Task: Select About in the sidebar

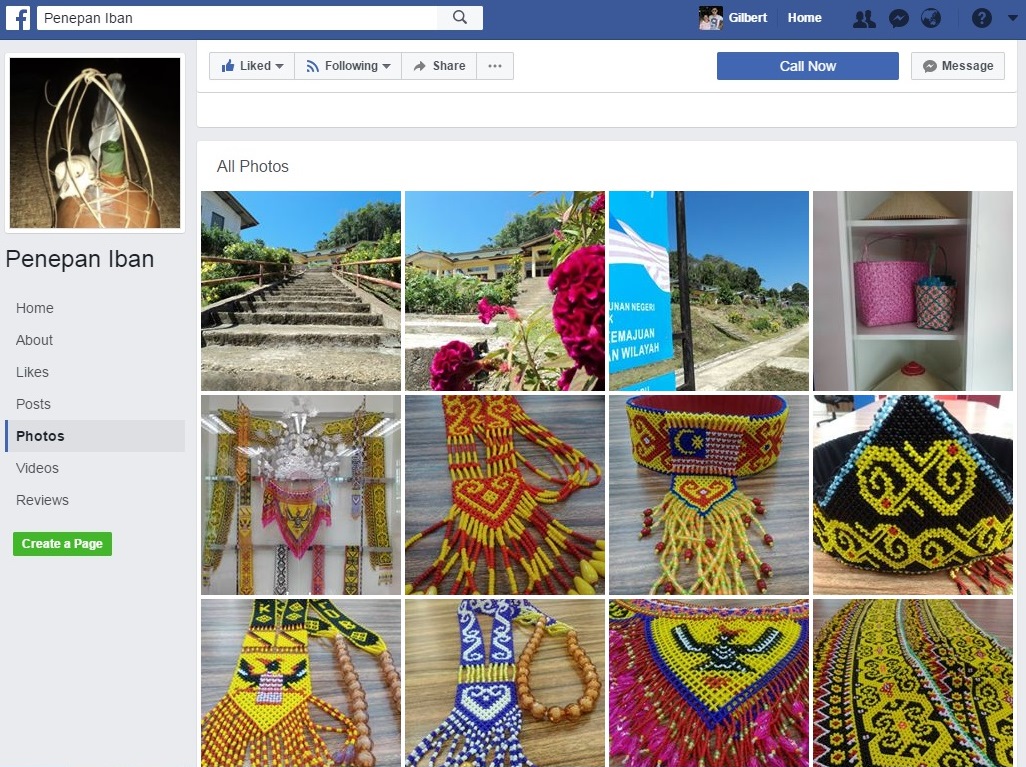Action: 34,340
